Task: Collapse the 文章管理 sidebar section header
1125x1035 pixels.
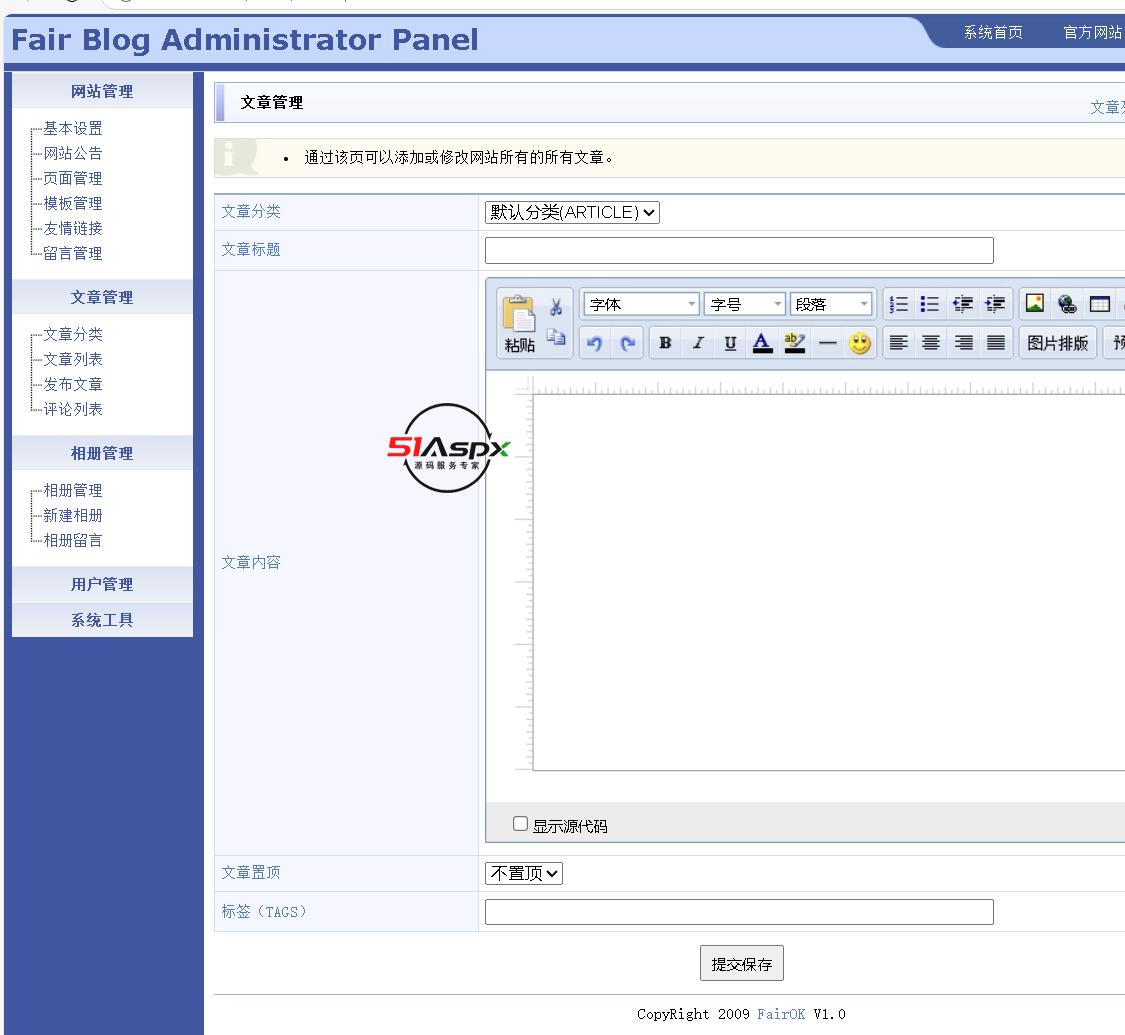Action: 102,297
